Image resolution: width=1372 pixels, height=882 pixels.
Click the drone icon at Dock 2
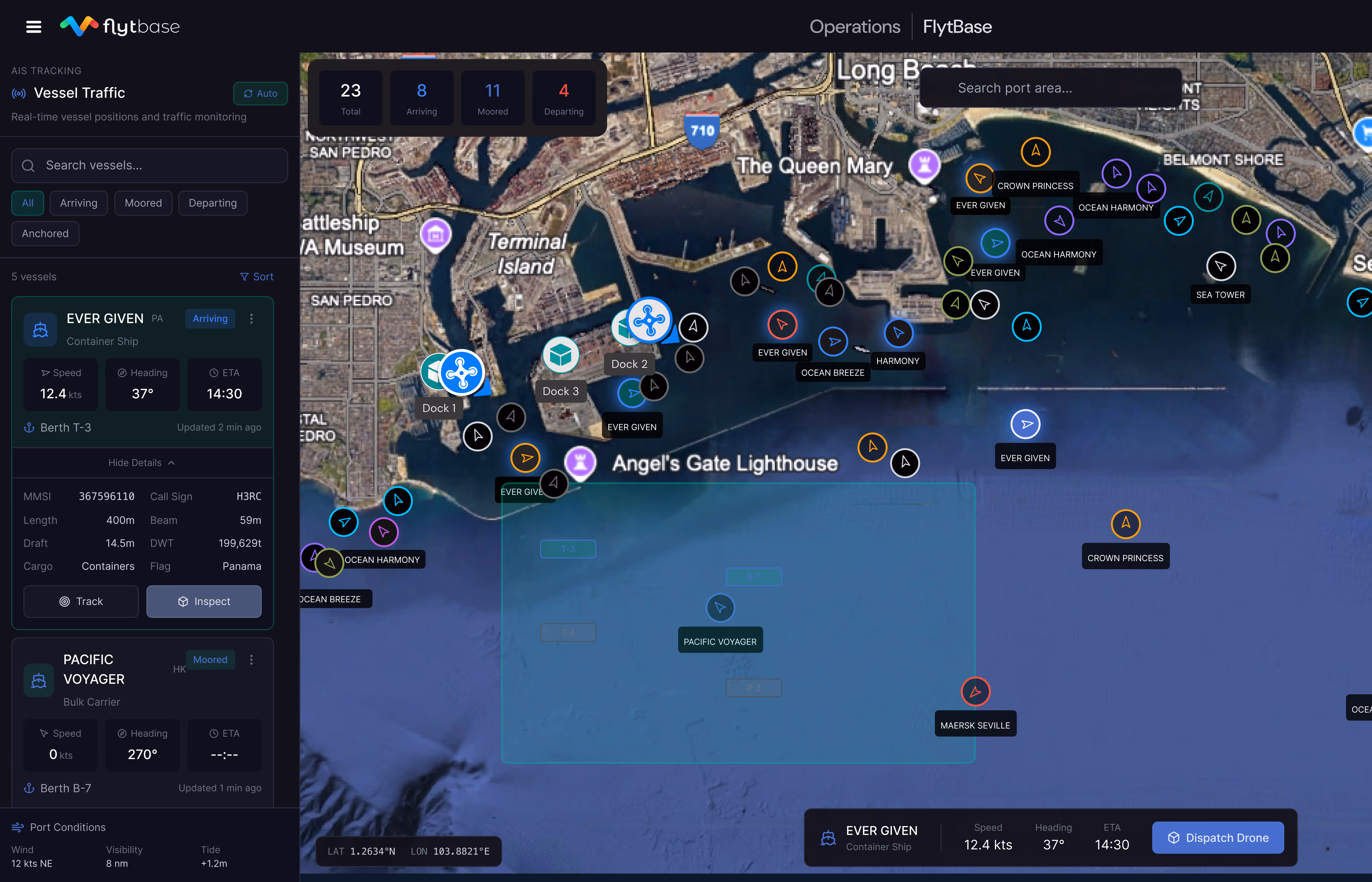[x=649, y=320]
